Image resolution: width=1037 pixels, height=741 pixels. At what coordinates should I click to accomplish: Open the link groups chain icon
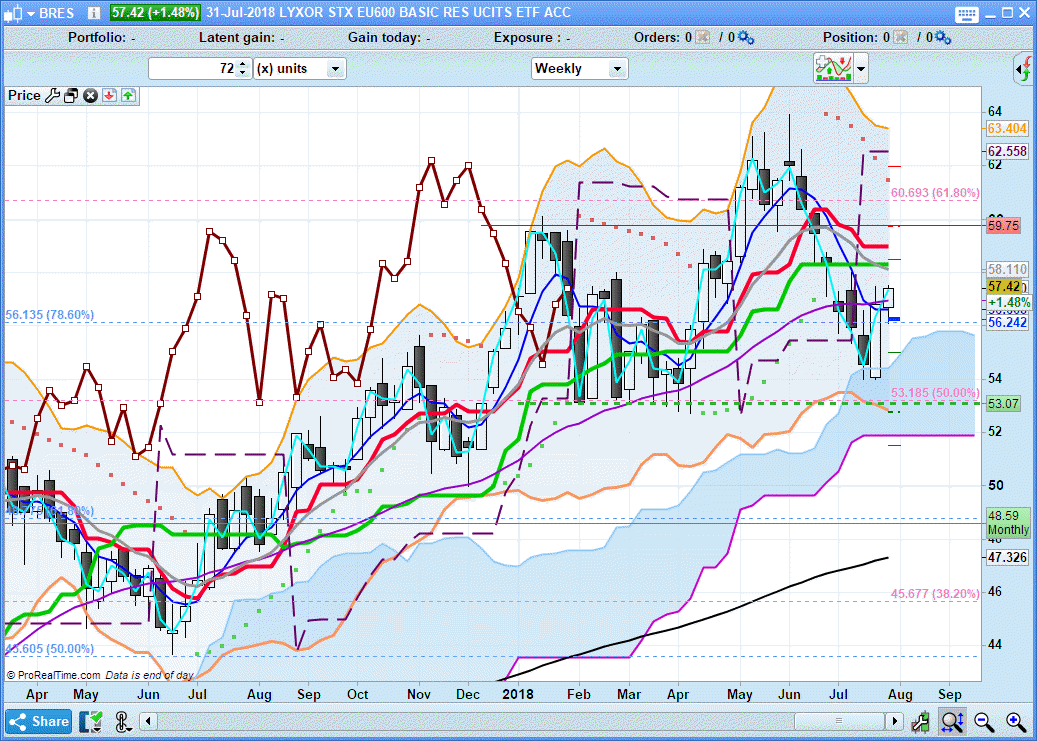pyautogui.click(x=122, y=721)
